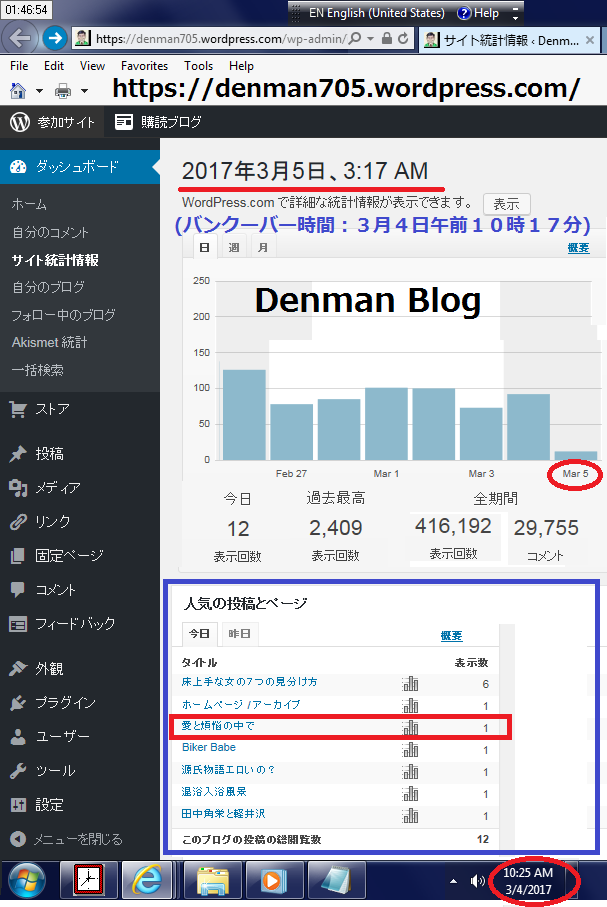Open the View menu
The image size is (607, 907).
[92, 66]
